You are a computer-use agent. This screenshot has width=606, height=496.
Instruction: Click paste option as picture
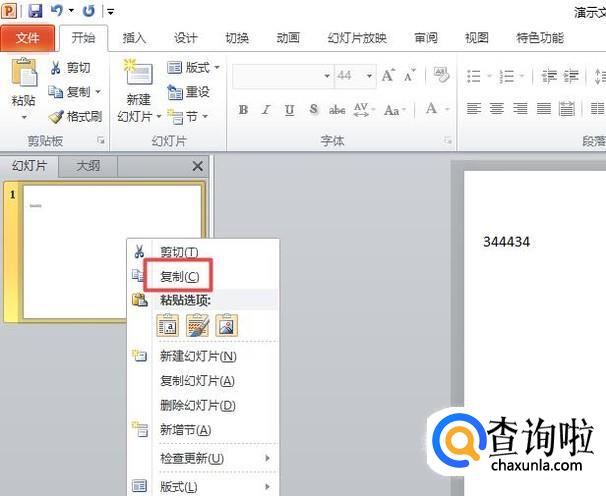click(x=226, y=325)
